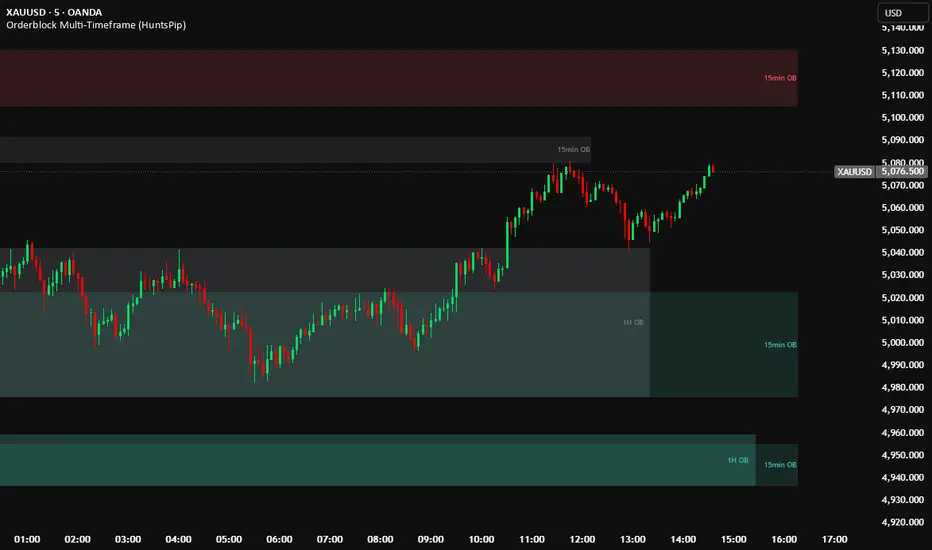
Task: Select the red order block zone at the top
Action: point(400,78)
